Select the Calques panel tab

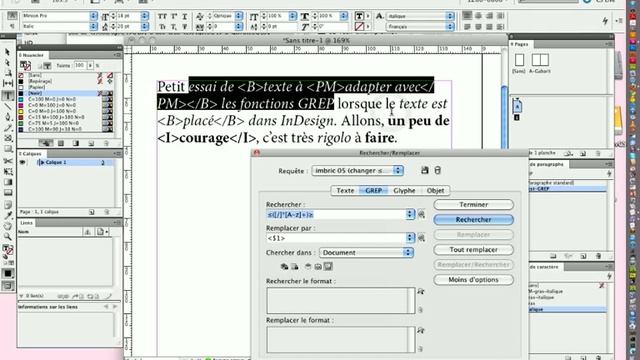(31, 154)
